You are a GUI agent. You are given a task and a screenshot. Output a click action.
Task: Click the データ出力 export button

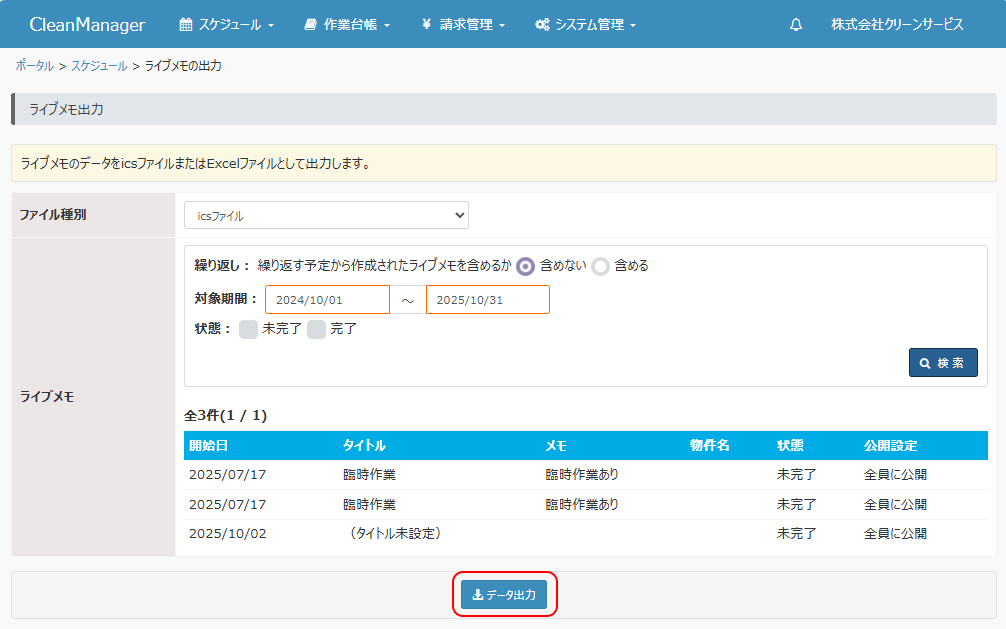[504, 595]
